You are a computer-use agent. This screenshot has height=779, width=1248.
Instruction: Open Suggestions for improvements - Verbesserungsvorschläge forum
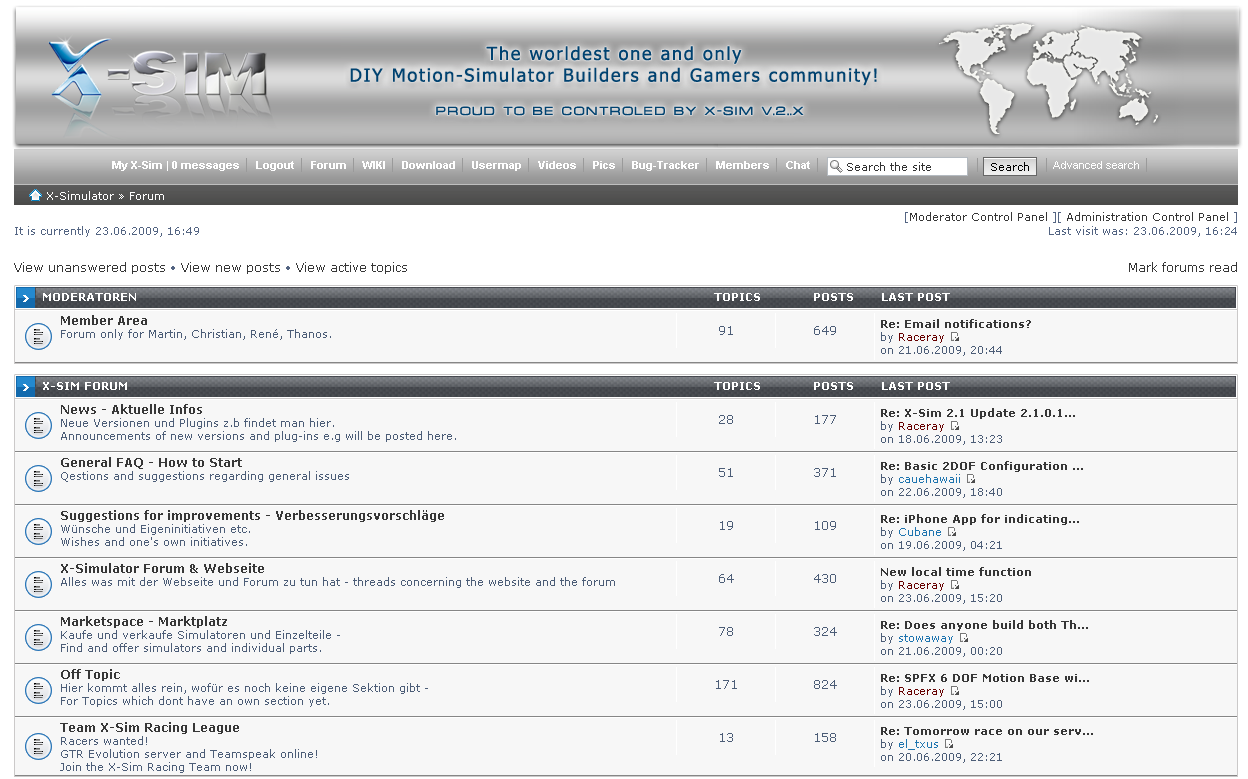[x=252, y=516]
